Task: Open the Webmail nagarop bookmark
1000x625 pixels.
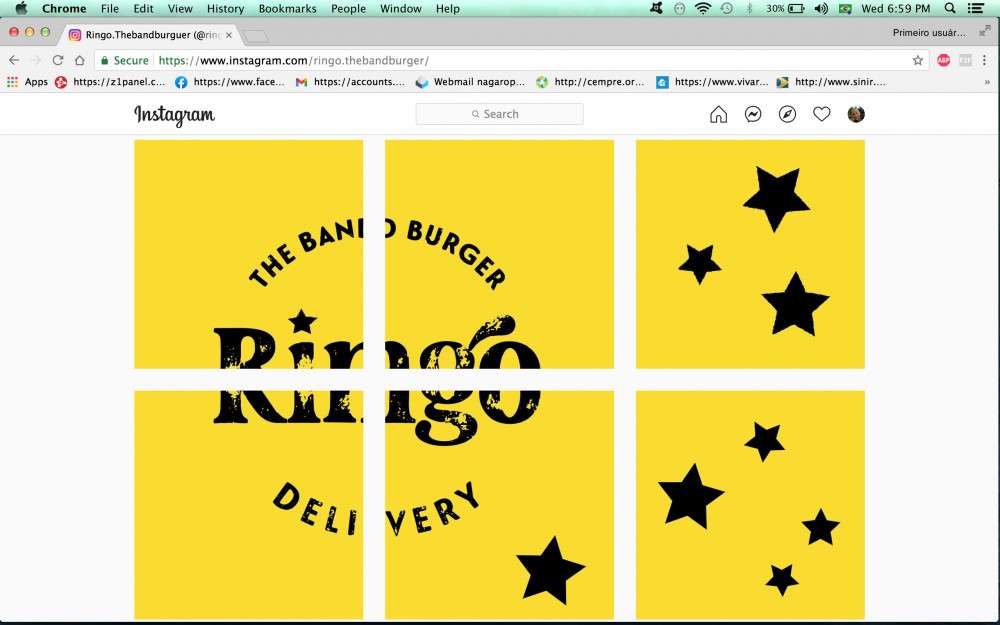Action: 470,82
